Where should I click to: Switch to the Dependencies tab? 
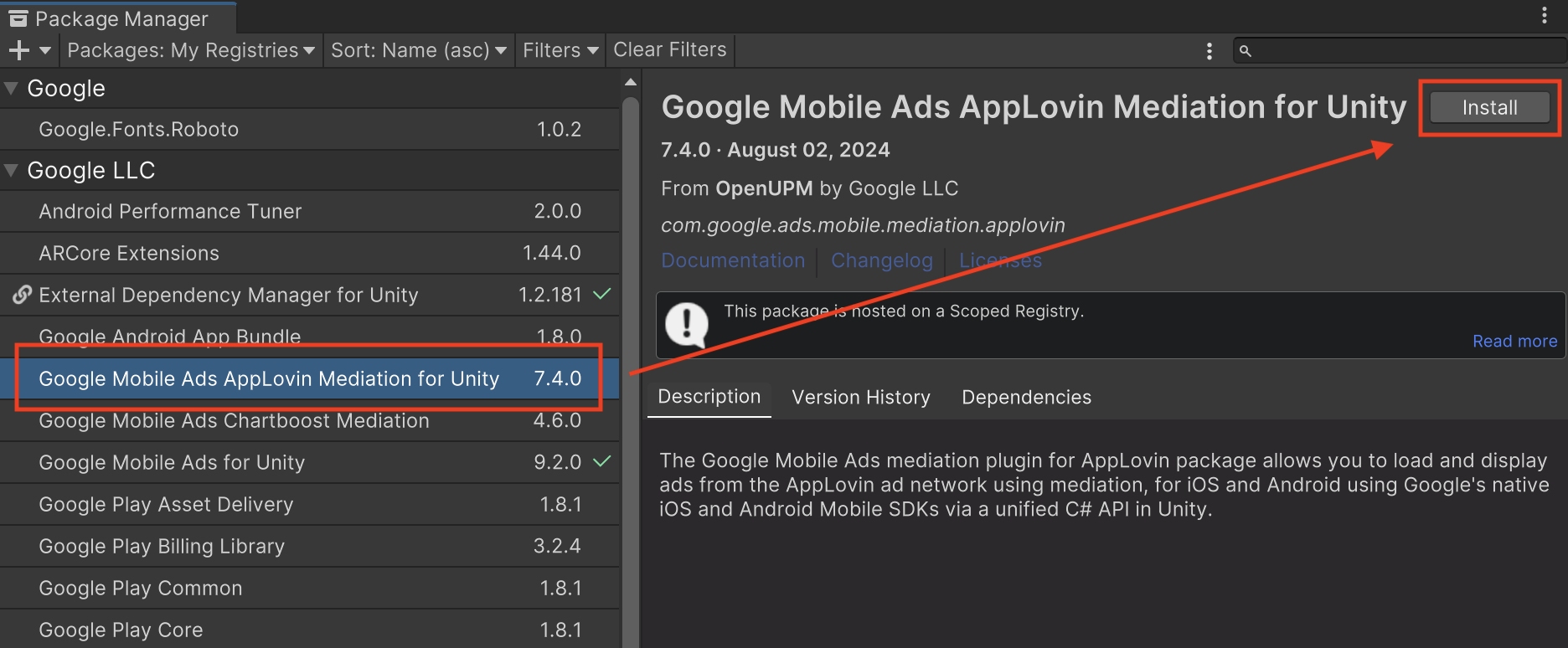coord(1026,397)
